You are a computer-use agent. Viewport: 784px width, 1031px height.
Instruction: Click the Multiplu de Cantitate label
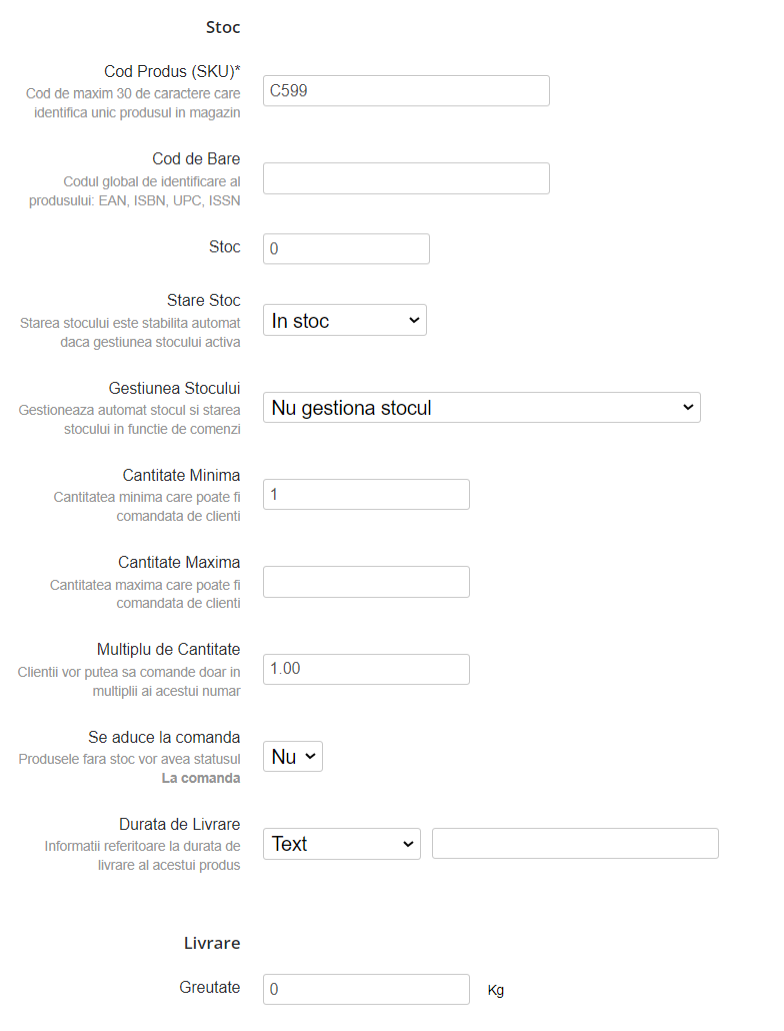click(x=168, y=650)
